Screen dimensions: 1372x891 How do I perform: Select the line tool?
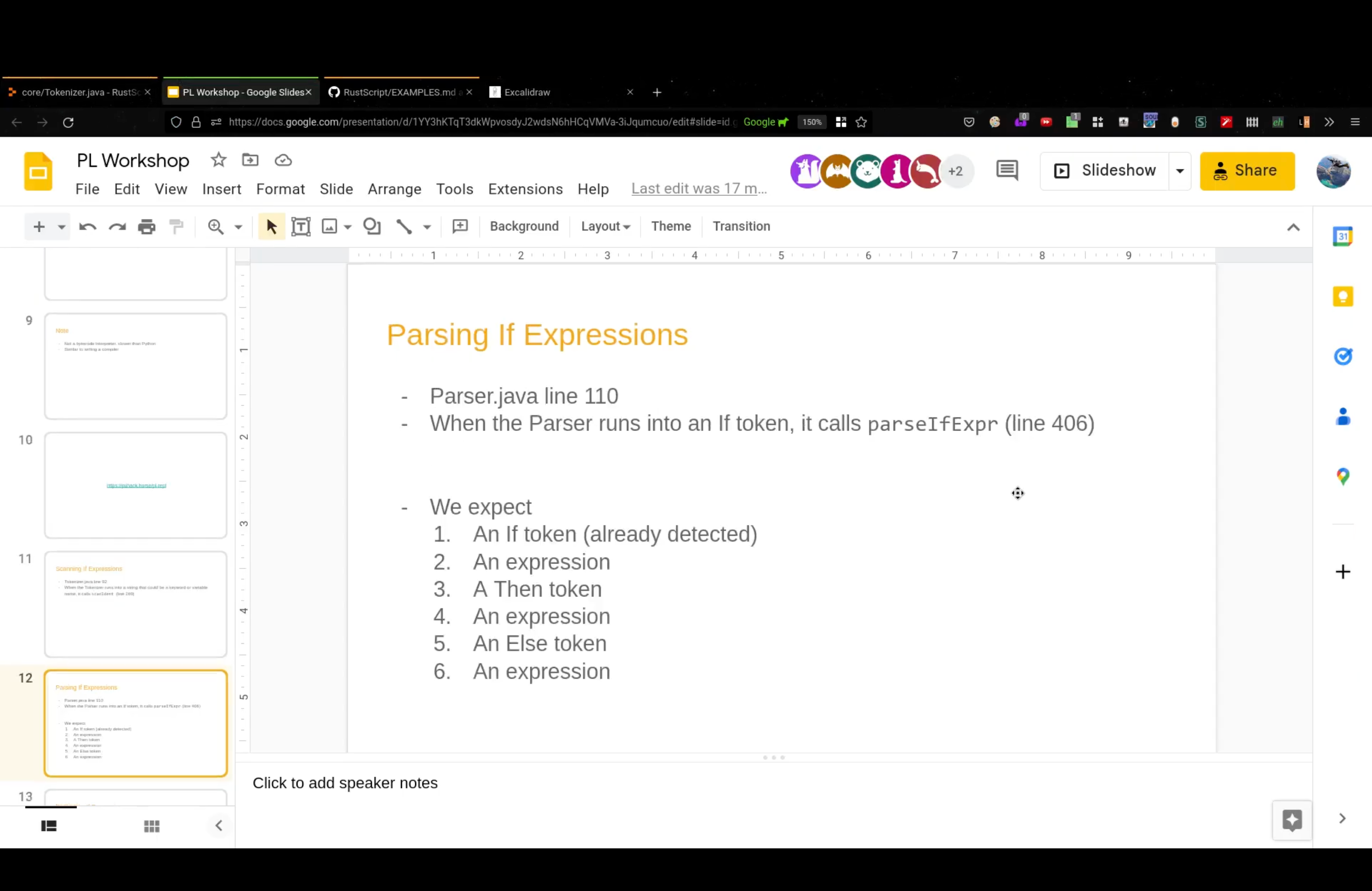404,226
